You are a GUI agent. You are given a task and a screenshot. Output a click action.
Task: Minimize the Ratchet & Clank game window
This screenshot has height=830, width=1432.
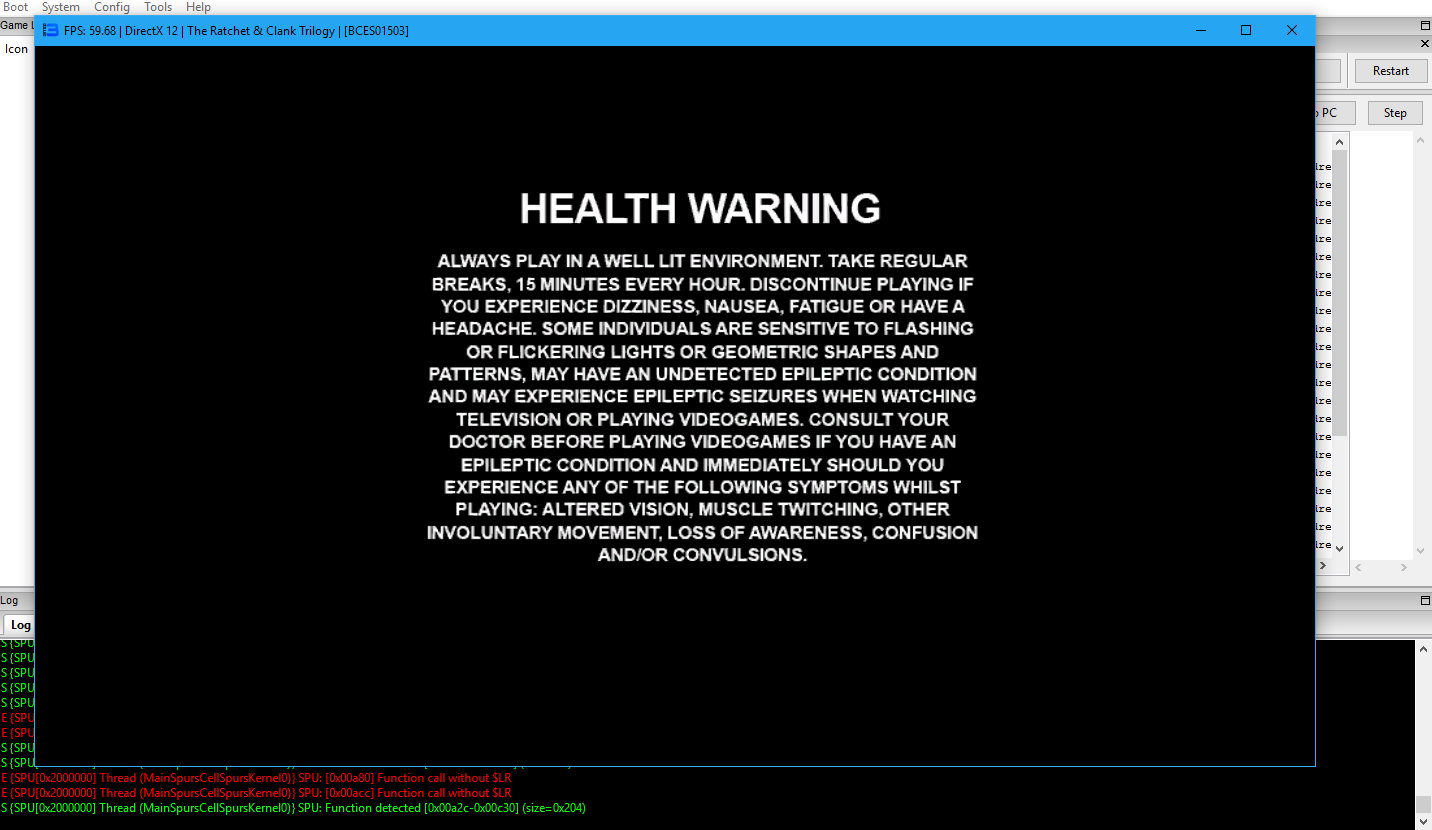coord(1200,31)
